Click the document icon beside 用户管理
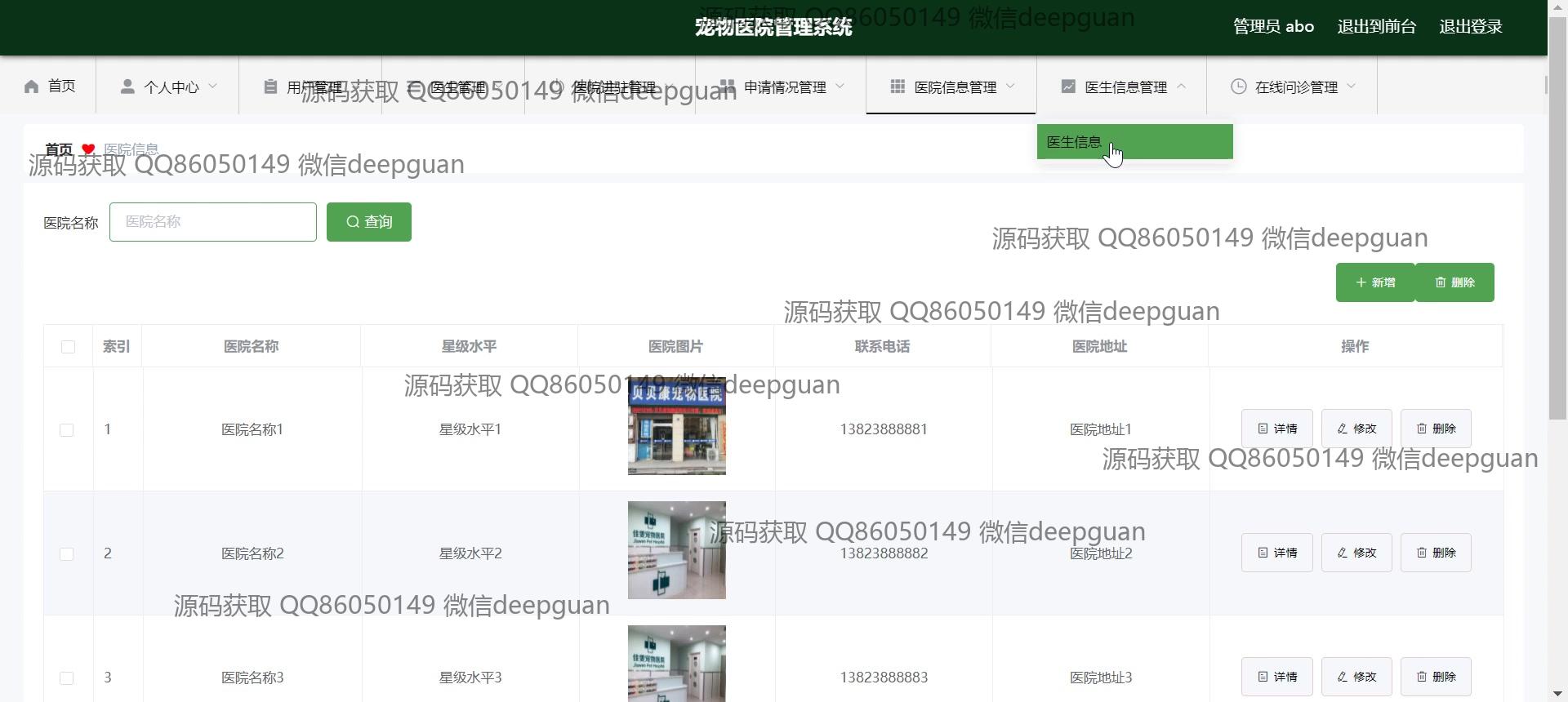The height and width of the screenshot is (702, 1568). coord(270,87)
